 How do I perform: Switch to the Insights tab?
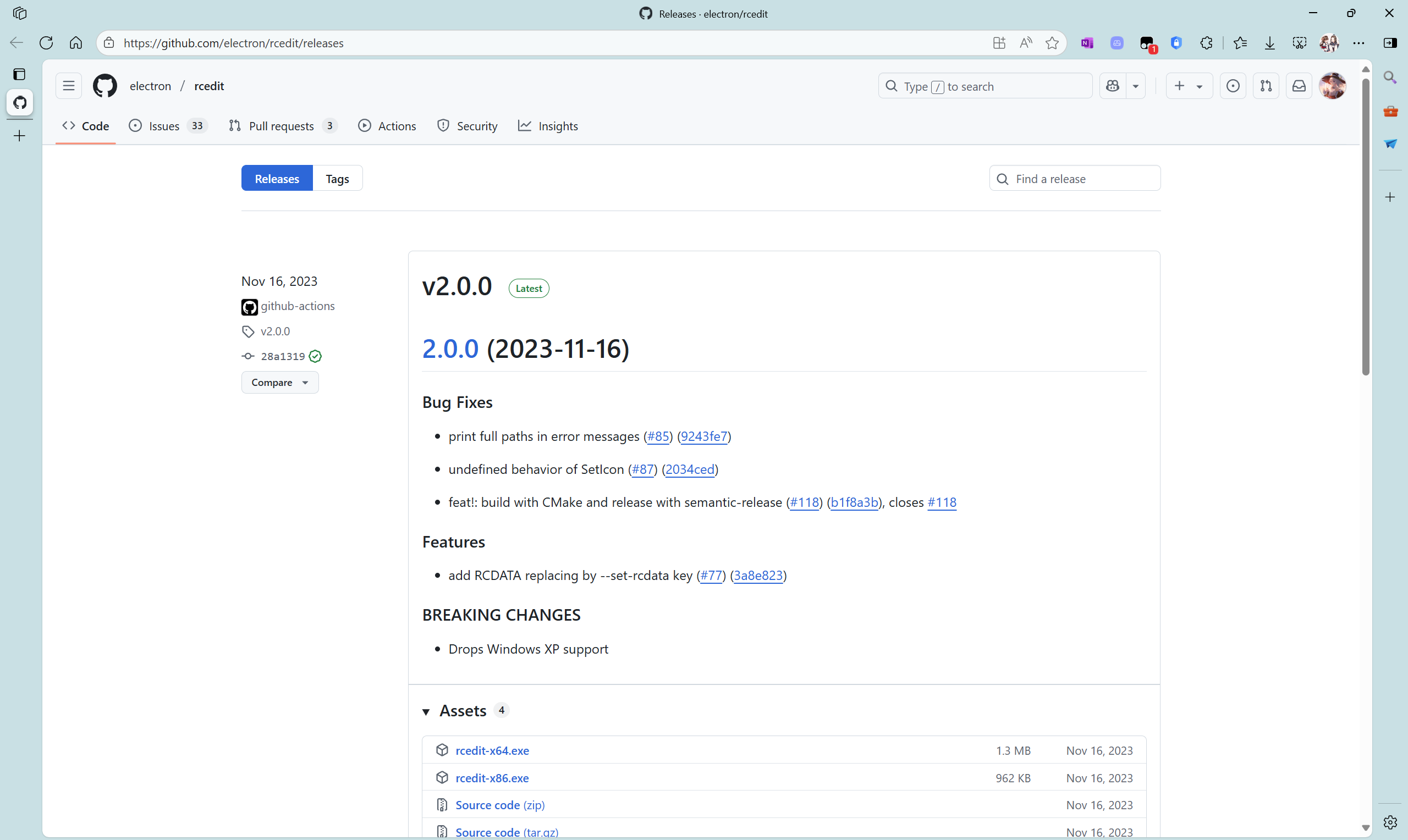tap(548, 126)
